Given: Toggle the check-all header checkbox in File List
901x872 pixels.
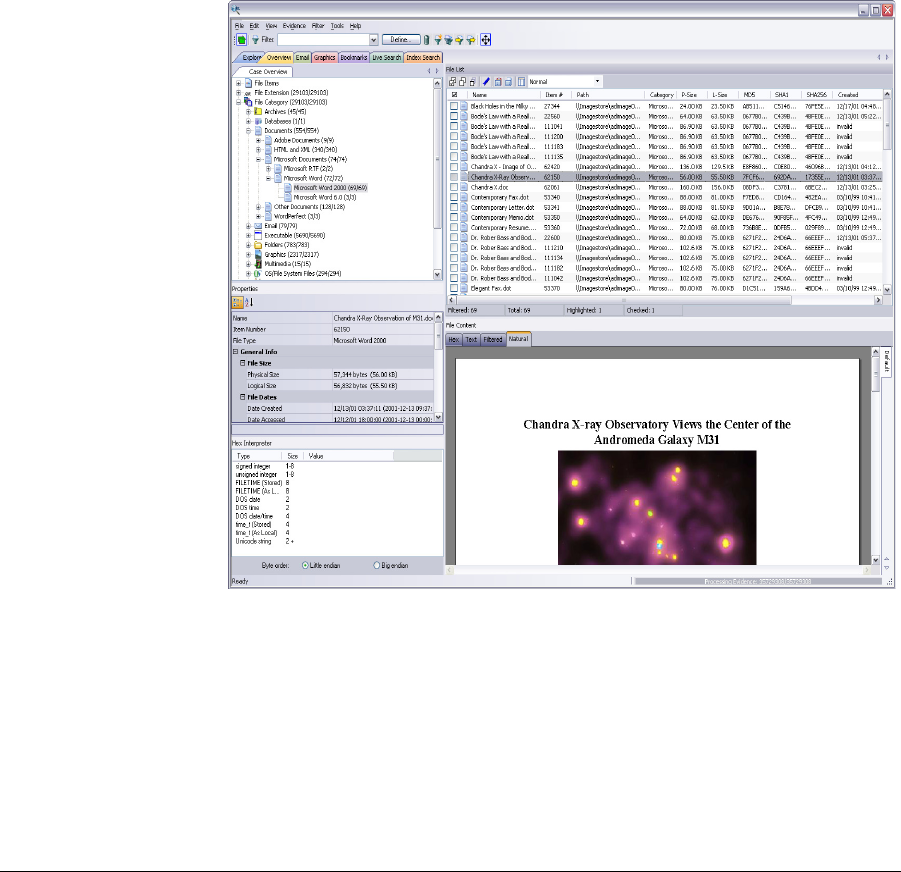Looking at the screenshot, I should point(455,95).
